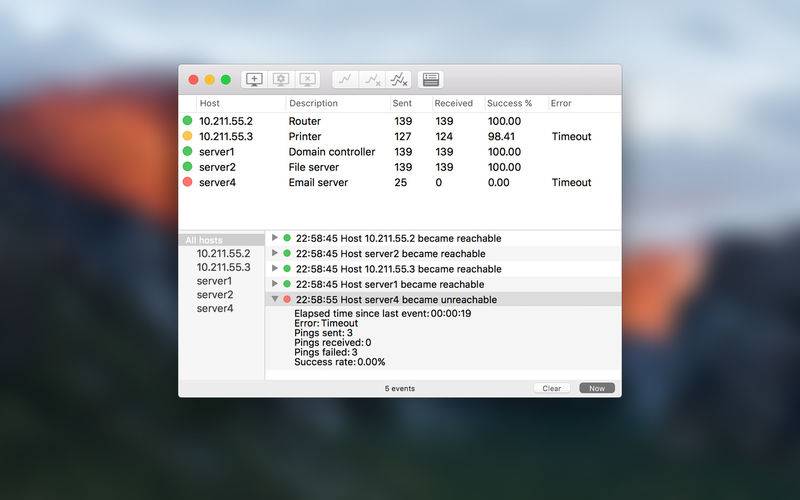Viewport: 800px width, 500px height.
Task: Click the add host monitor icon
Action: pos(254,80)
